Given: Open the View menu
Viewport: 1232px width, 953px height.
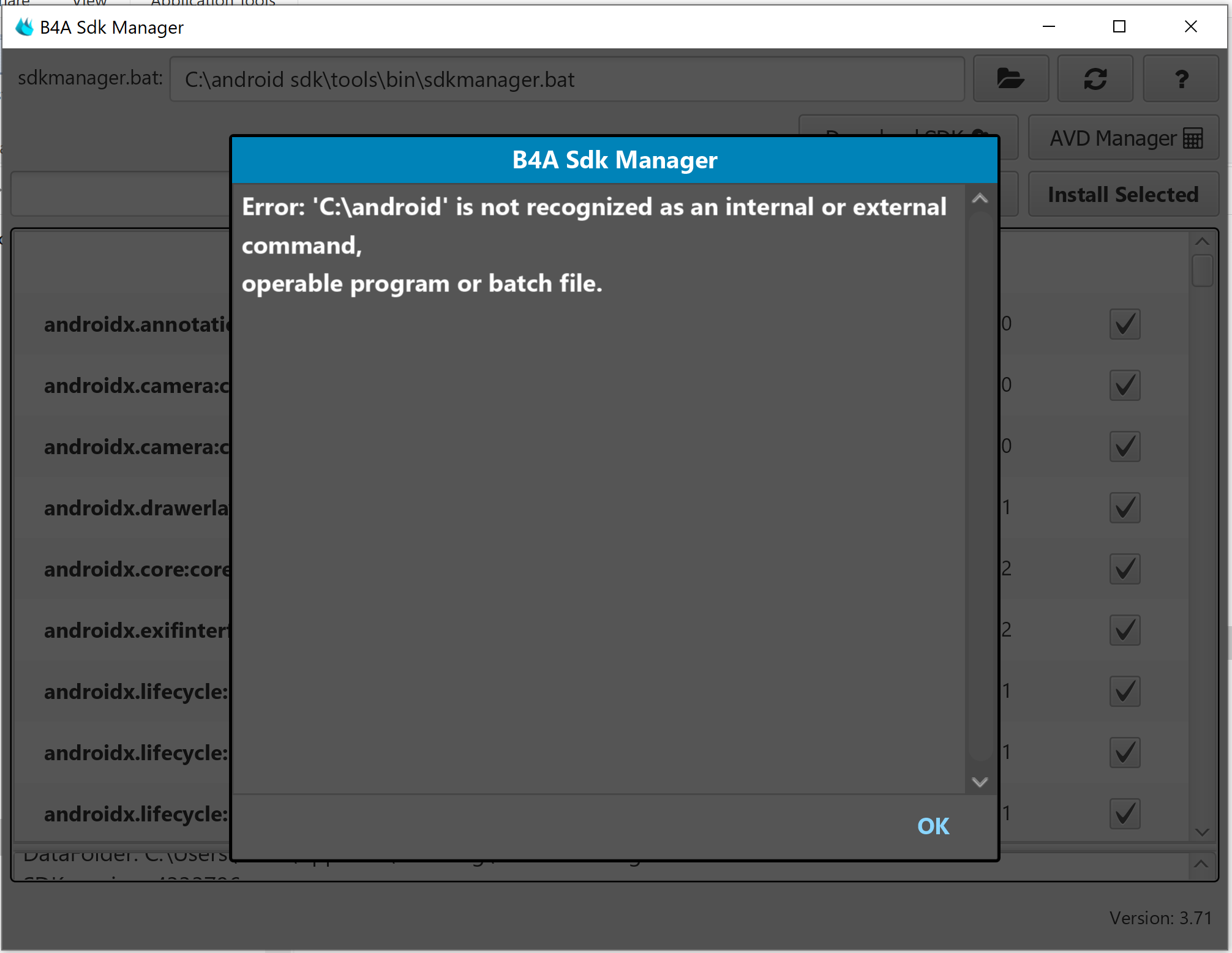Looking at the screenshot, I should 89,4.
